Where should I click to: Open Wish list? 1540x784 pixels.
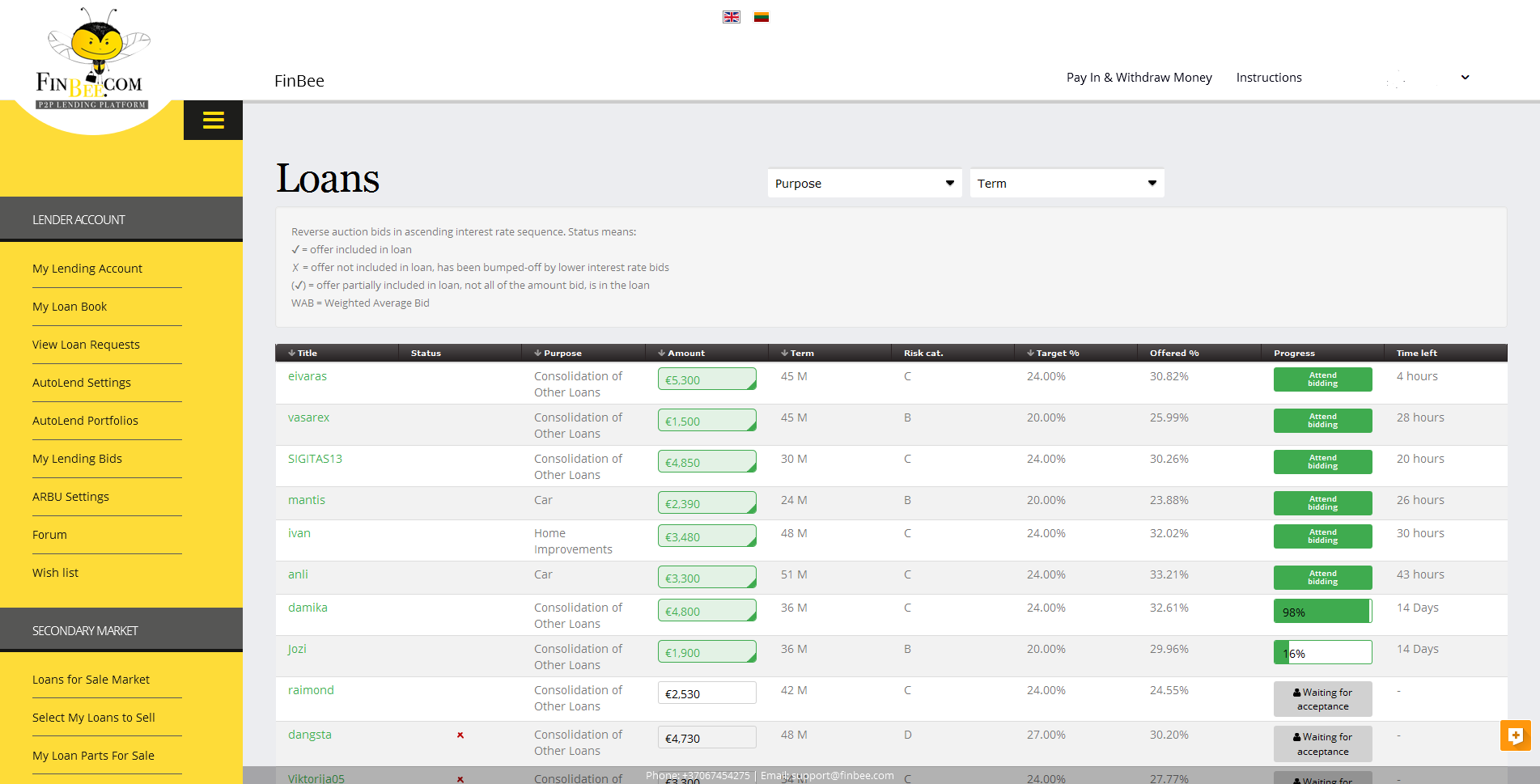55,573
